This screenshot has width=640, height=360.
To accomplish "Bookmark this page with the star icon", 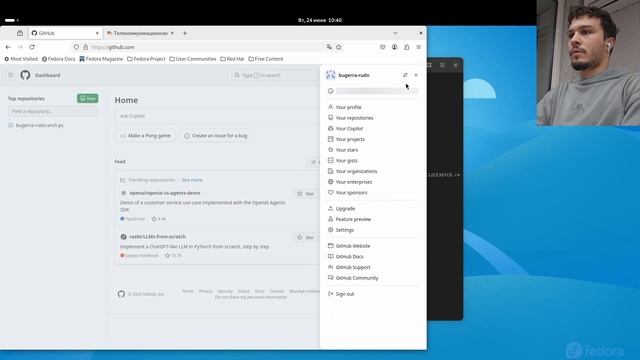I will tap(339, 47).
